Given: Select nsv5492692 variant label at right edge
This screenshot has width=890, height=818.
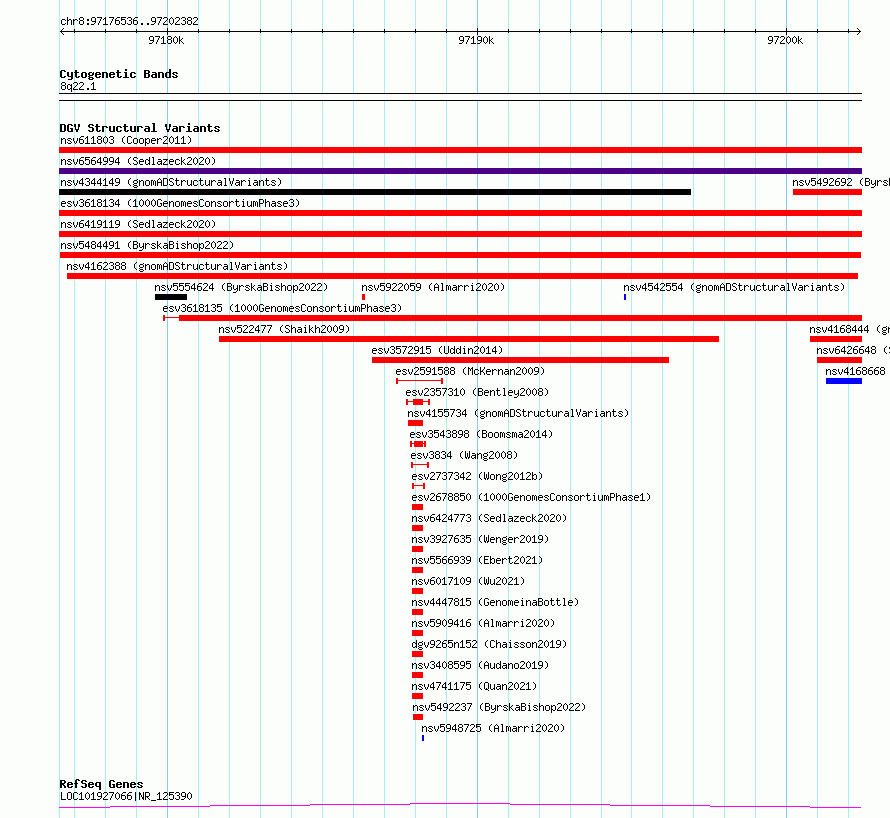Looking at the screenshot, I should point(841,182).
